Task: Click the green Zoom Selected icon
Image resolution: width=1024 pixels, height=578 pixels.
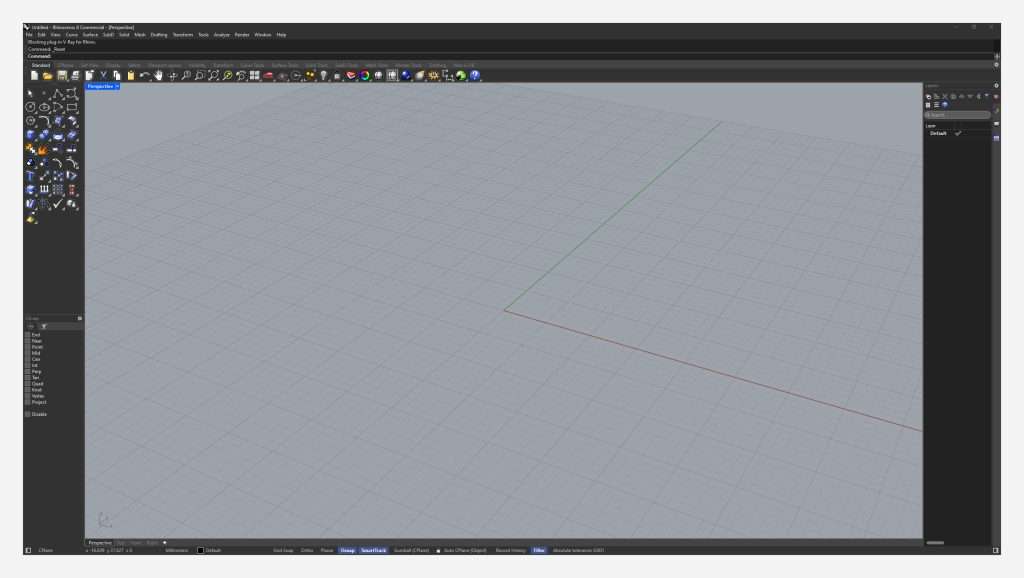Action: tap(227, 76)
